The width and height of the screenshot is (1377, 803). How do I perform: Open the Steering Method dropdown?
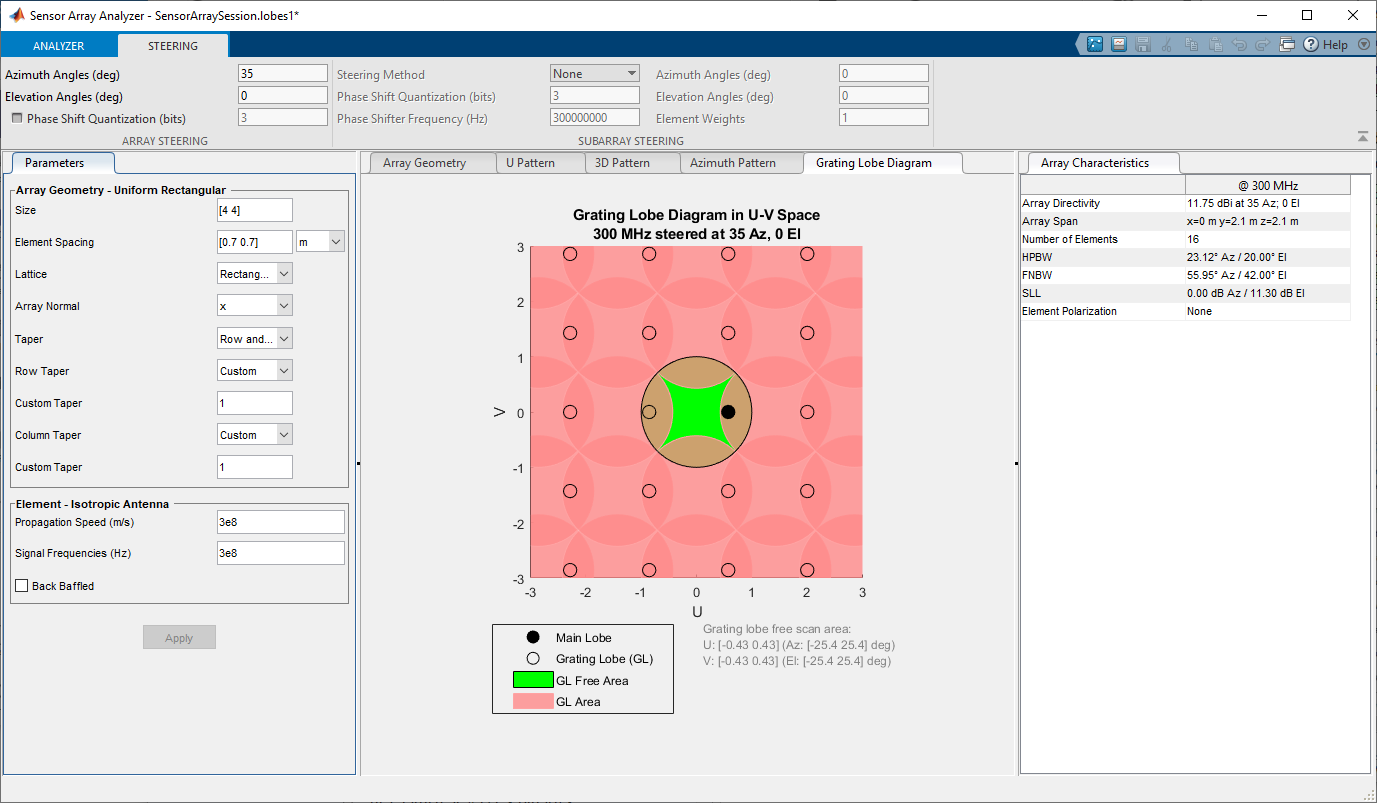[595, 73]
